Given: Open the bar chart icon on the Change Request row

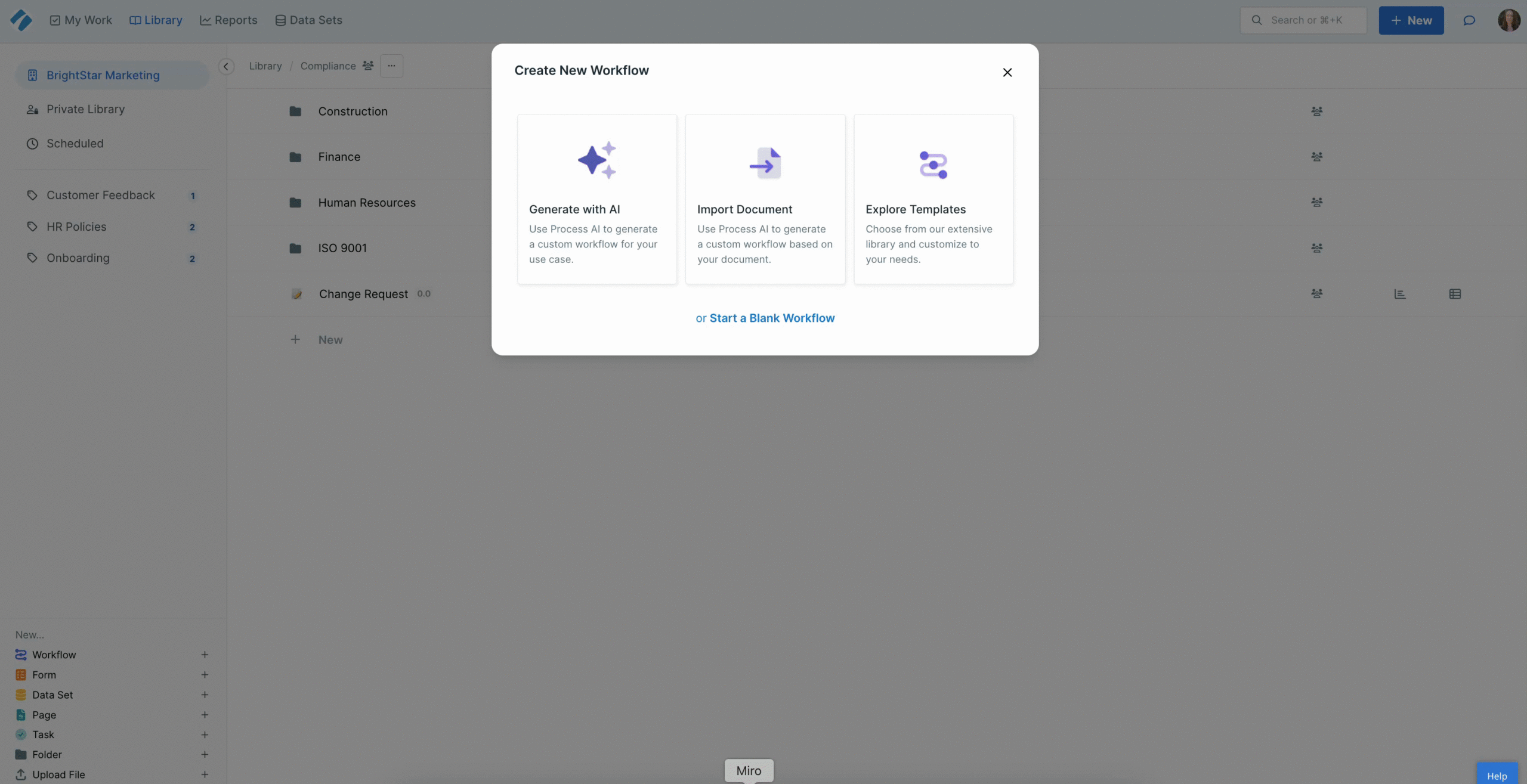Looking at the screenshot, I should (x=1400, y=293).
